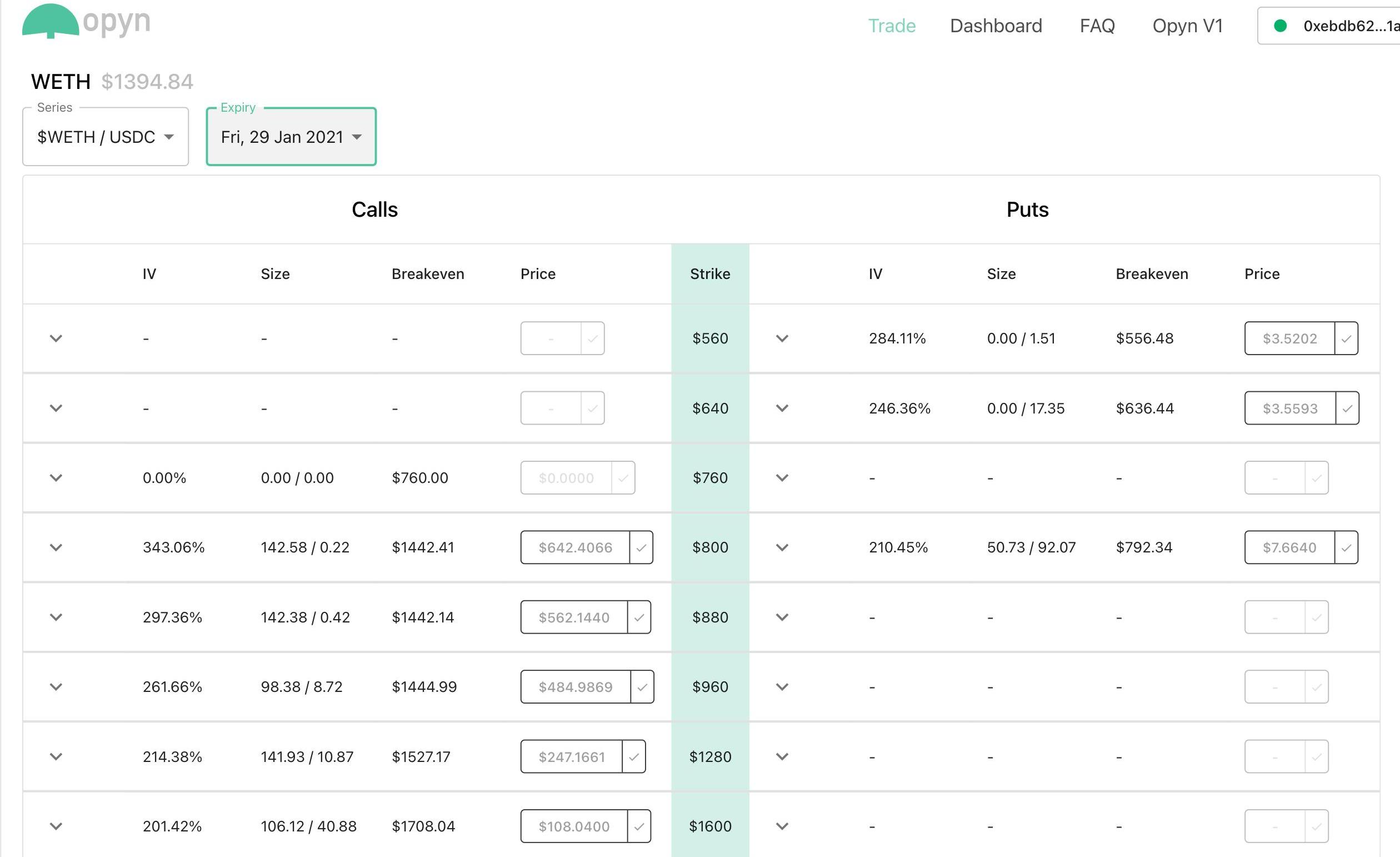Expand the puts row with 246.36% IV
Image resolution: width=1400 pixels, height=857 pixels.
pos(782,408)
